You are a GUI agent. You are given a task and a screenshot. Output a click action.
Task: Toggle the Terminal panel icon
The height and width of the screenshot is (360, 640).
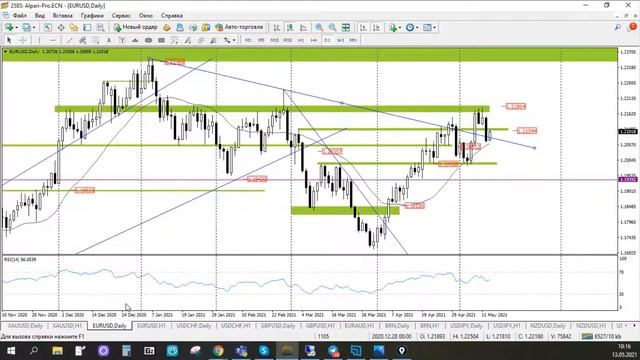[x=87, y=27]
